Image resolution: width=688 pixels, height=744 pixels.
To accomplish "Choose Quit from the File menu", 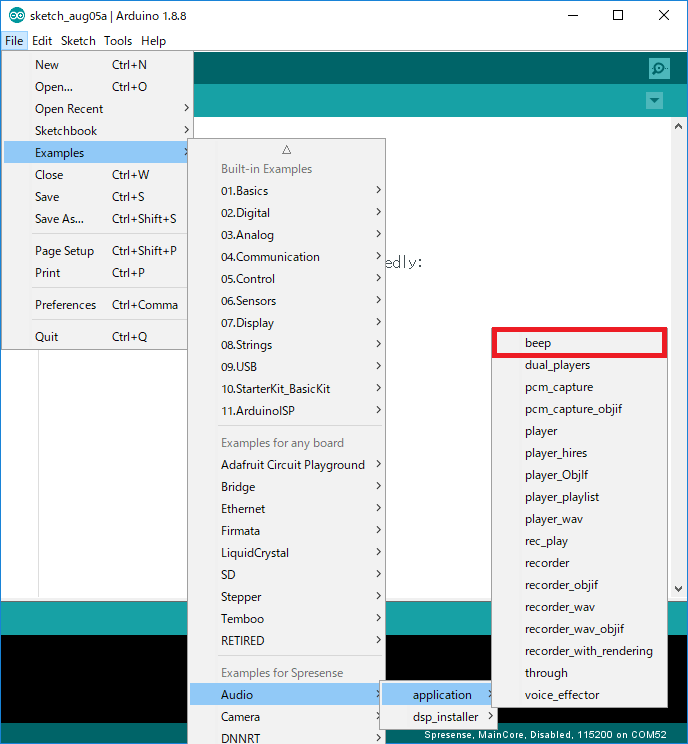I will (x=47, y=337).
